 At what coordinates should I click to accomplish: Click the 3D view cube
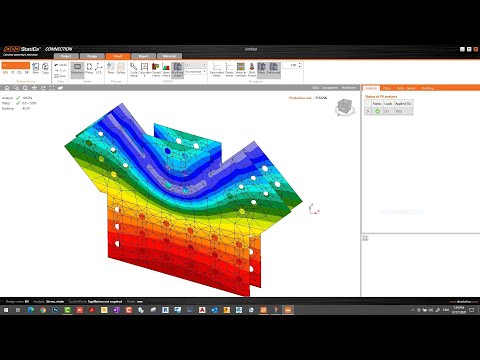point(344,107)
